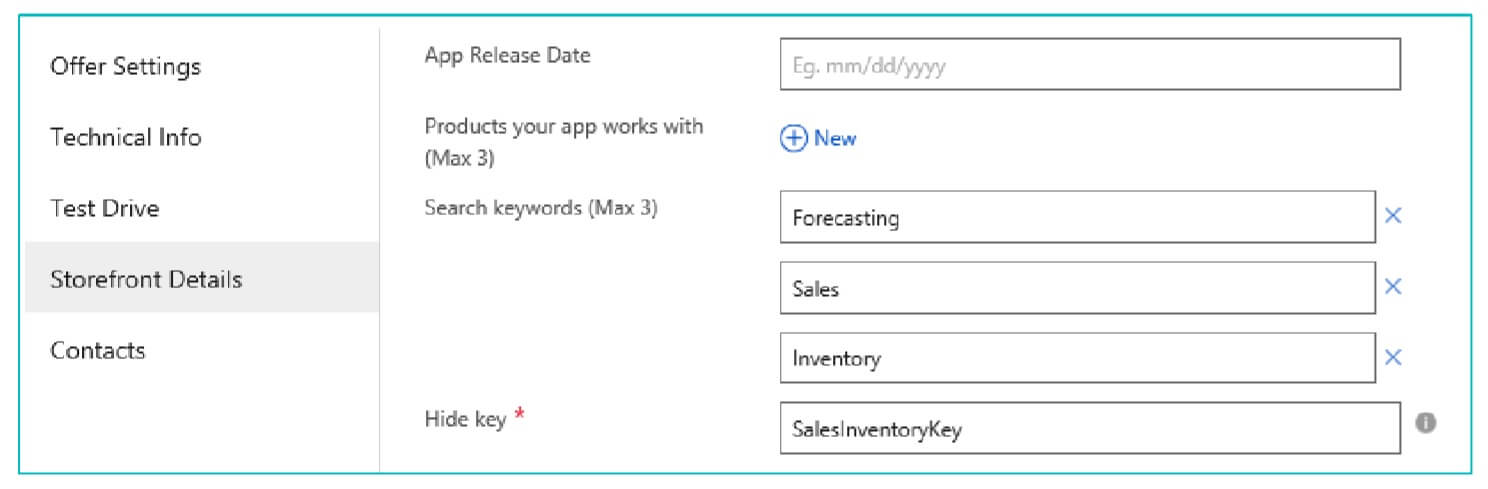Viewport: 1488px width, 489px height.
Task: Remove the Inventory keyword via X icon
Action: (x=1392, y=358)
